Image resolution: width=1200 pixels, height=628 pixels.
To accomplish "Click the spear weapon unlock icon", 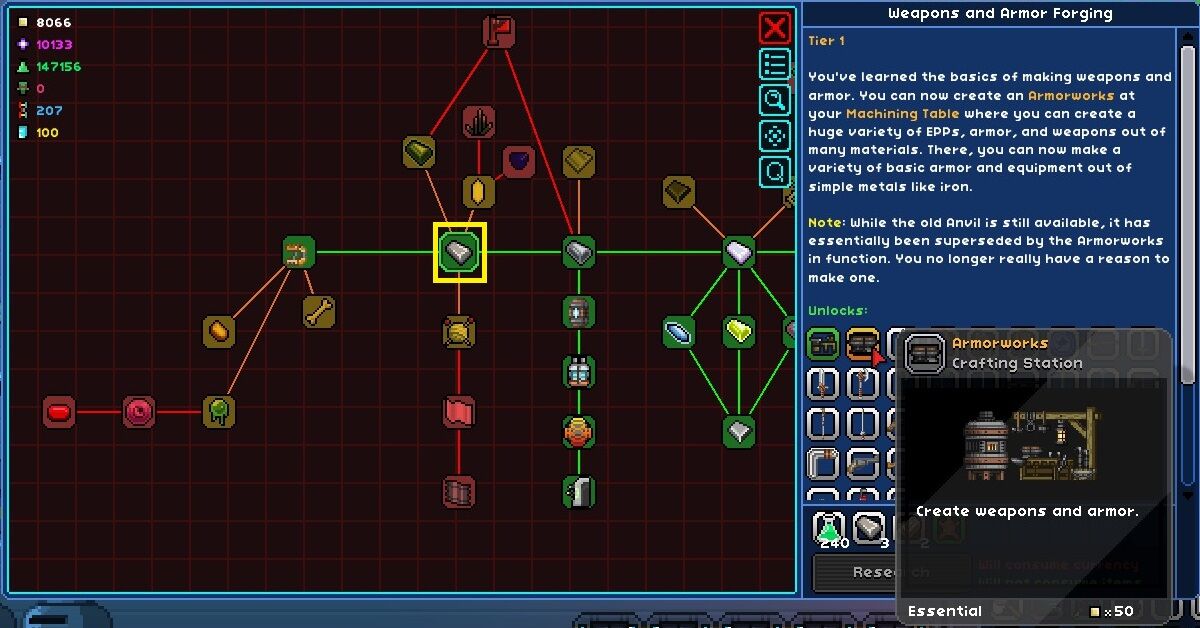I will click(863, 424).
